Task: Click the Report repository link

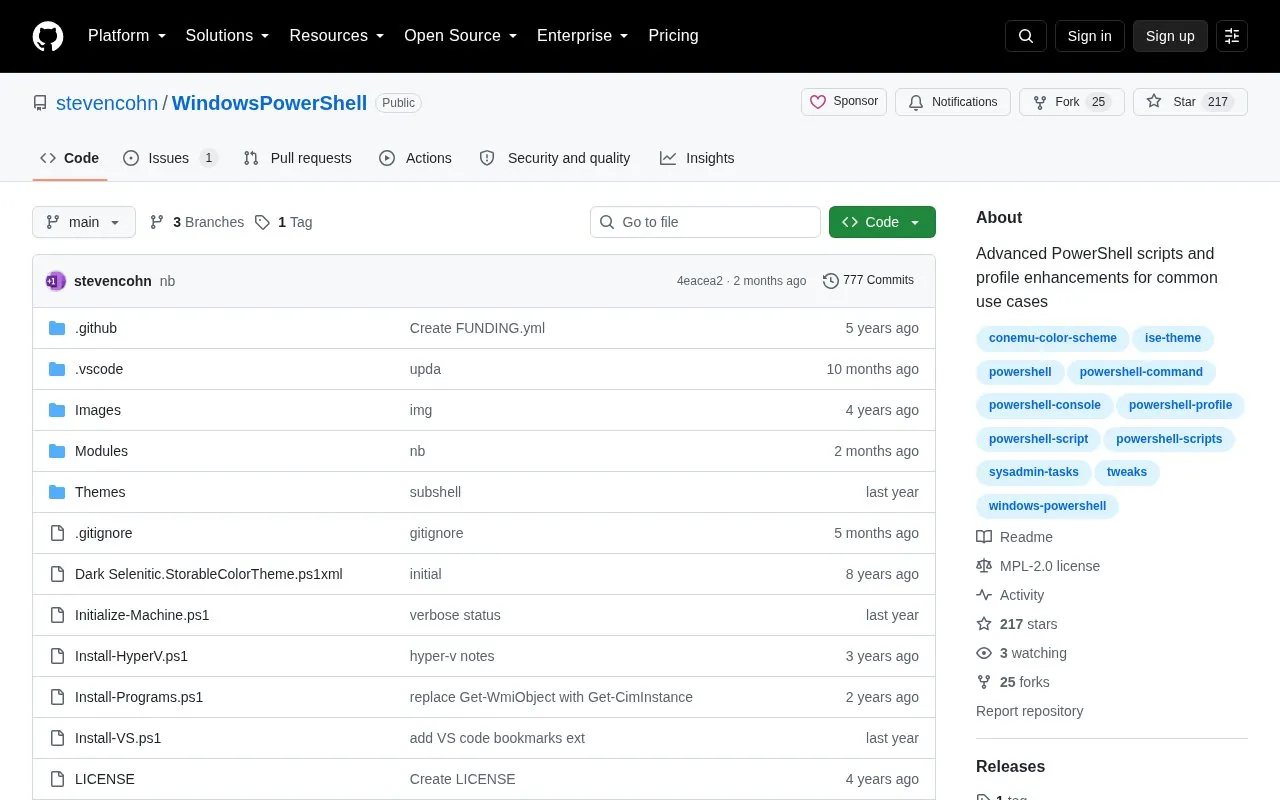Action: 1029,711
